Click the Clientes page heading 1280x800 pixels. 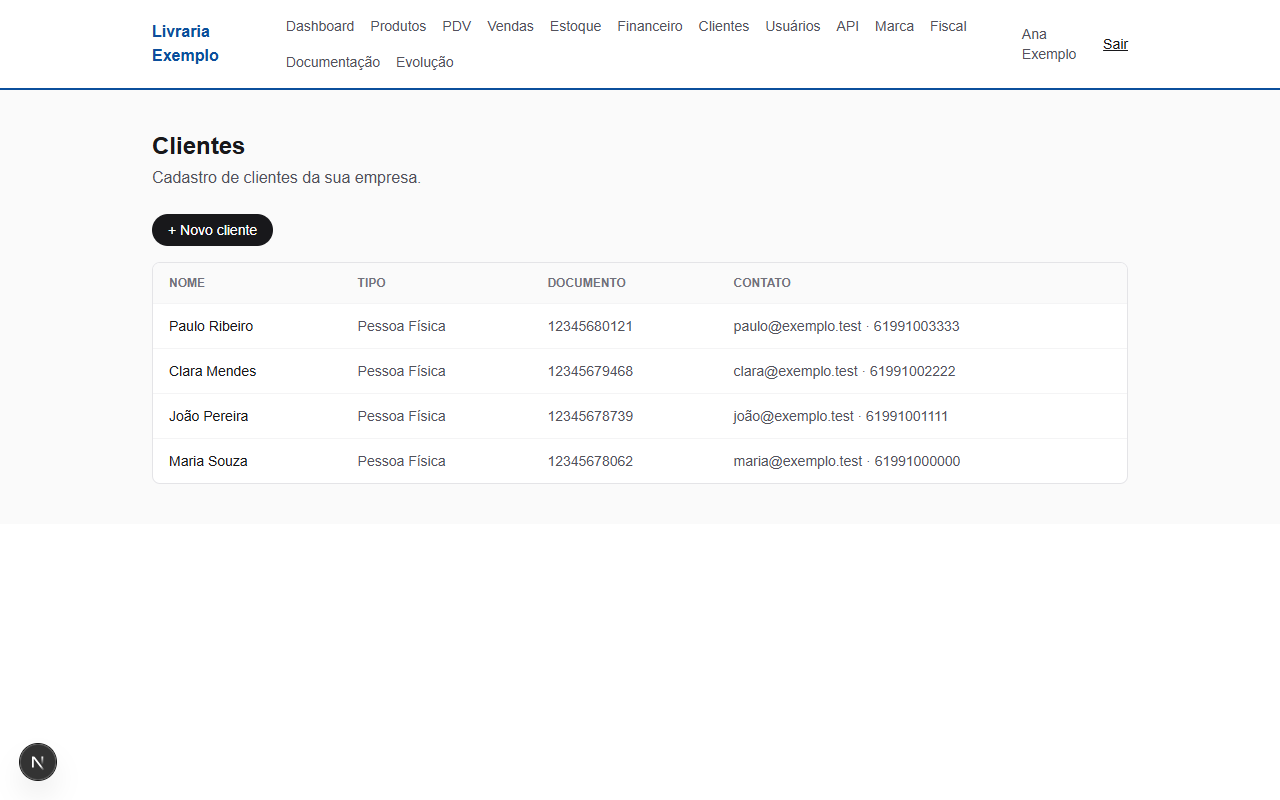tap(198, 146)
